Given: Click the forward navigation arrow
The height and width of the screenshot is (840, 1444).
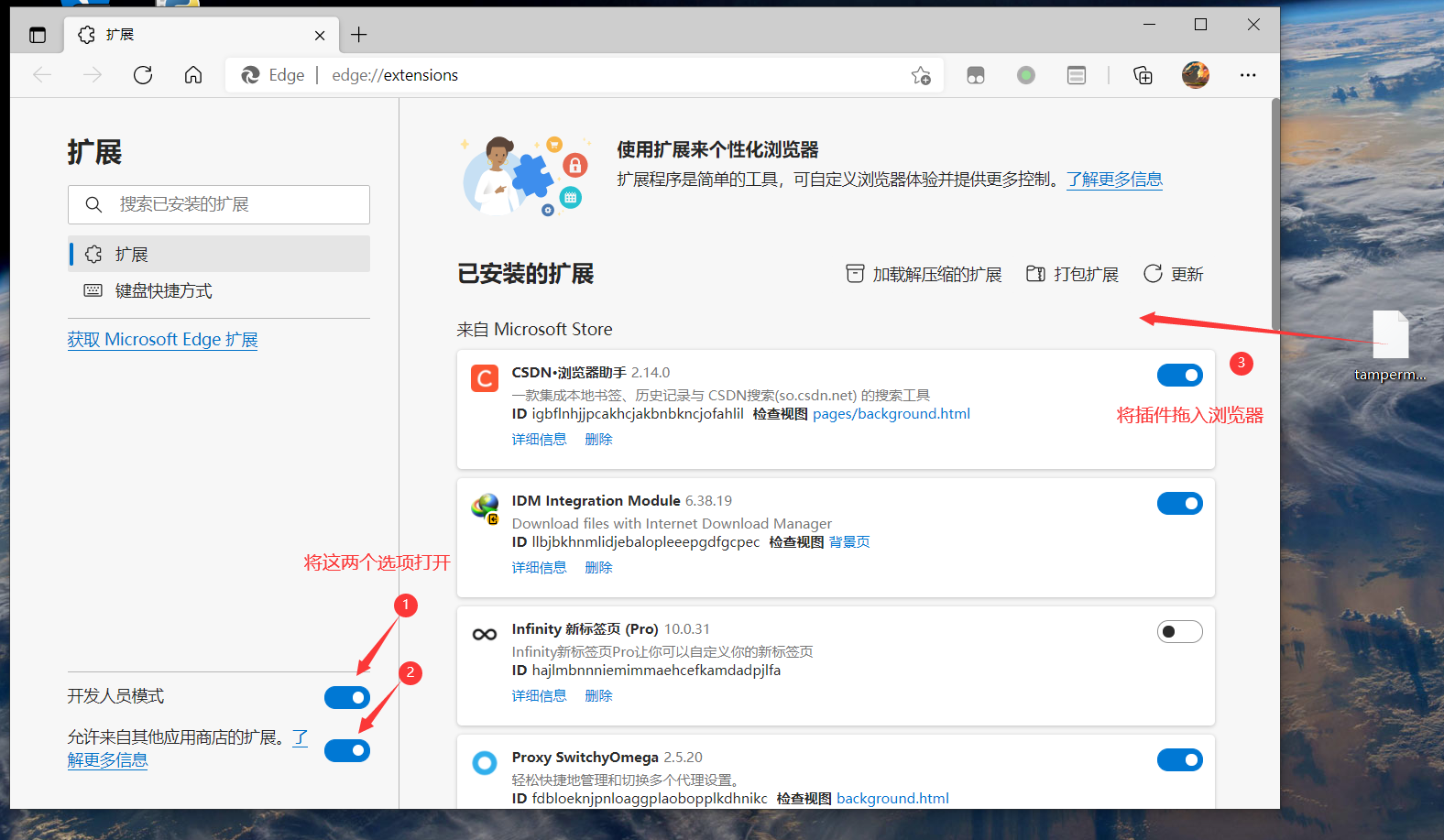Looking at the screenshot, I should [93, 75].
